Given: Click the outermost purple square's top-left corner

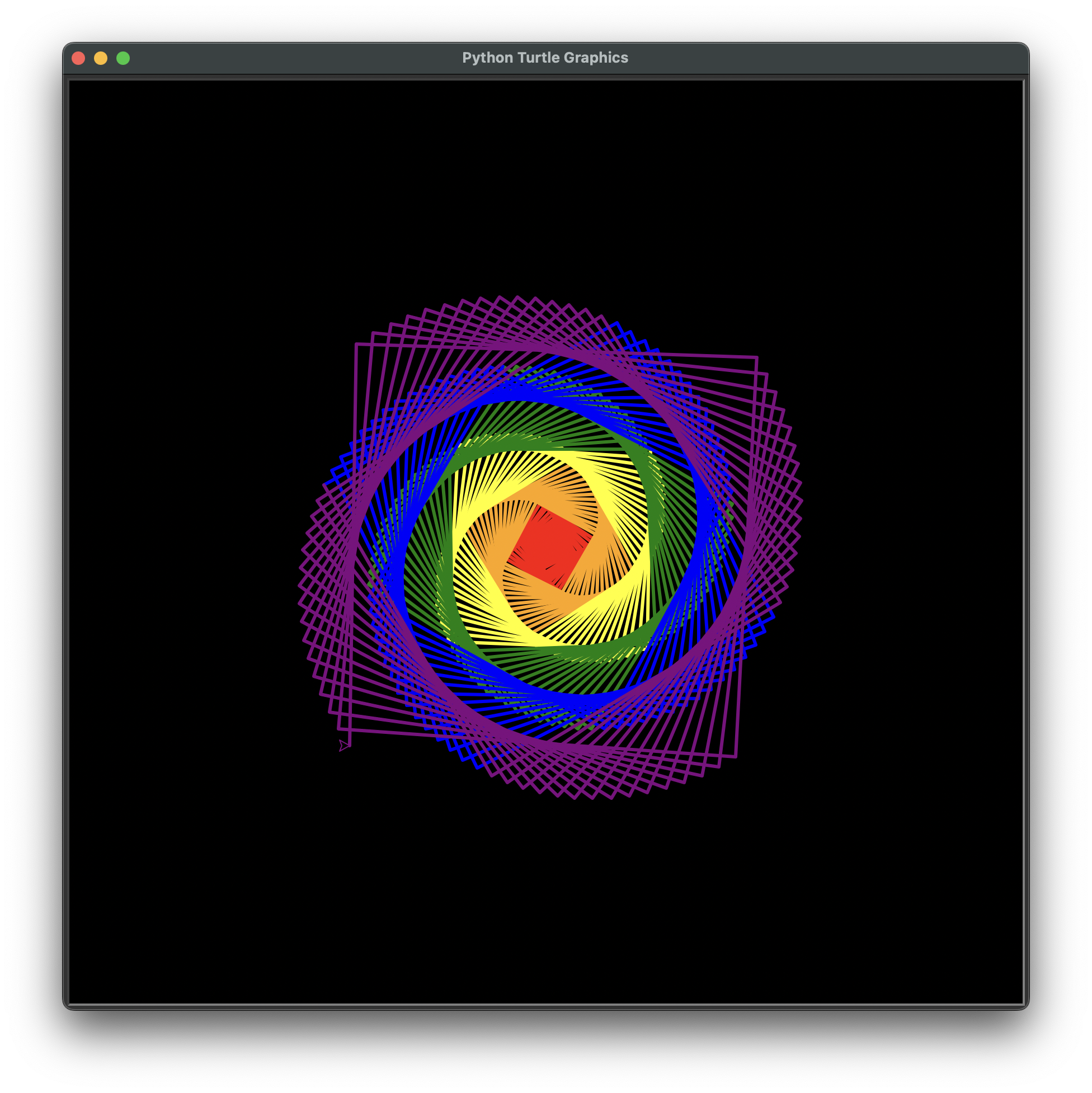Looking at the screenshot, I should [356, 344].
